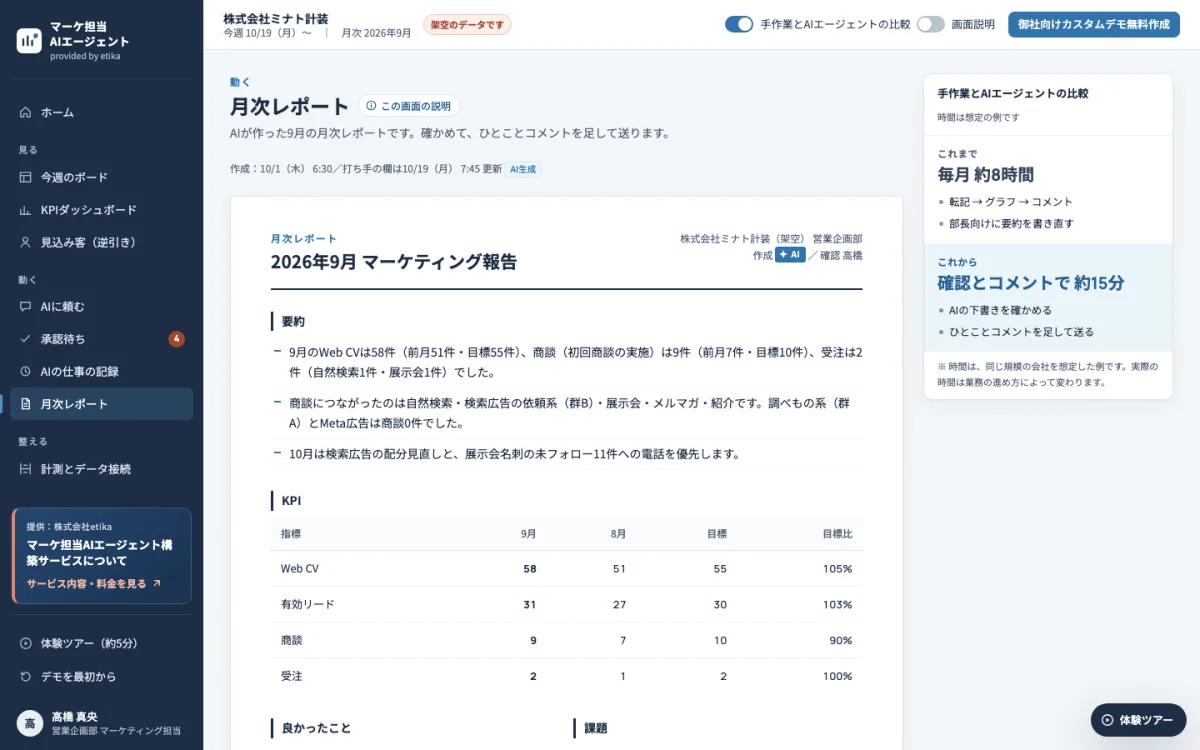1200x750 pixels.
Task: Click the person icon beside 見込み客
Action: (x=26, y=242)
